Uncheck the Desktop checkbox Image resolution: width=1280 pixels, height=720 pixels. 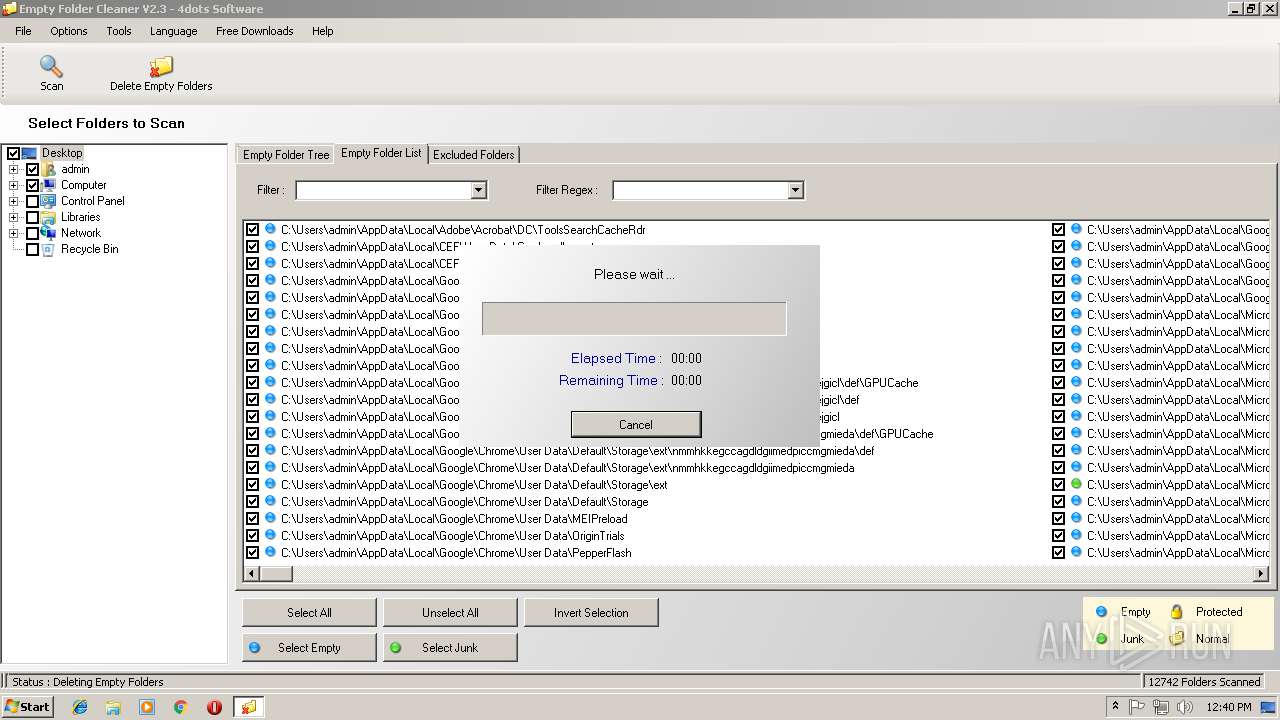pyautogui.click(x=13, y=153)
